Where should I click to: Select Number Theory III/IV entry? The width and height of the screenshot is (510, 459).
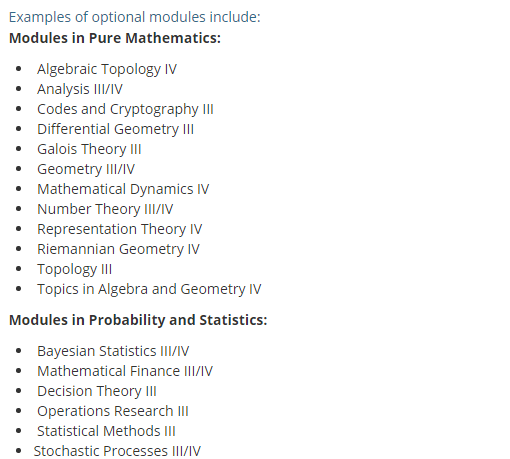(105, 209)
